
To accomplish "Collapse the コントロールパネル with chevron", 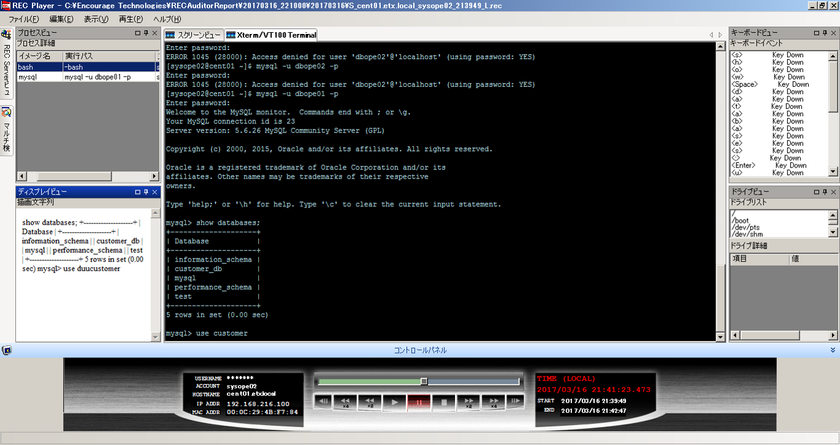I will 832,350.
